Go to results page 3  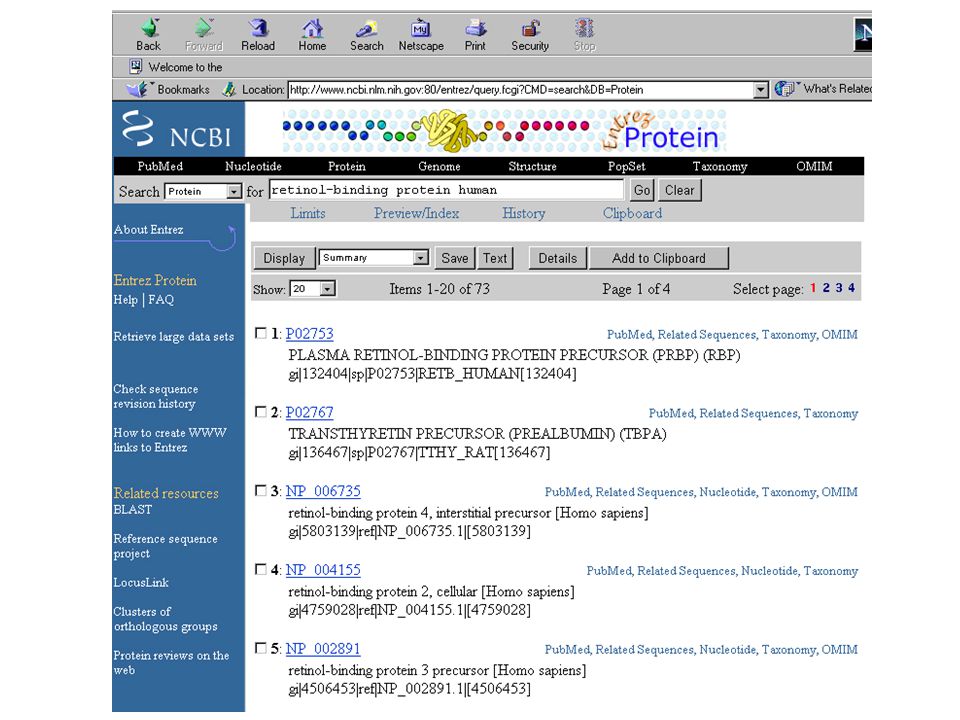[839, 288]
